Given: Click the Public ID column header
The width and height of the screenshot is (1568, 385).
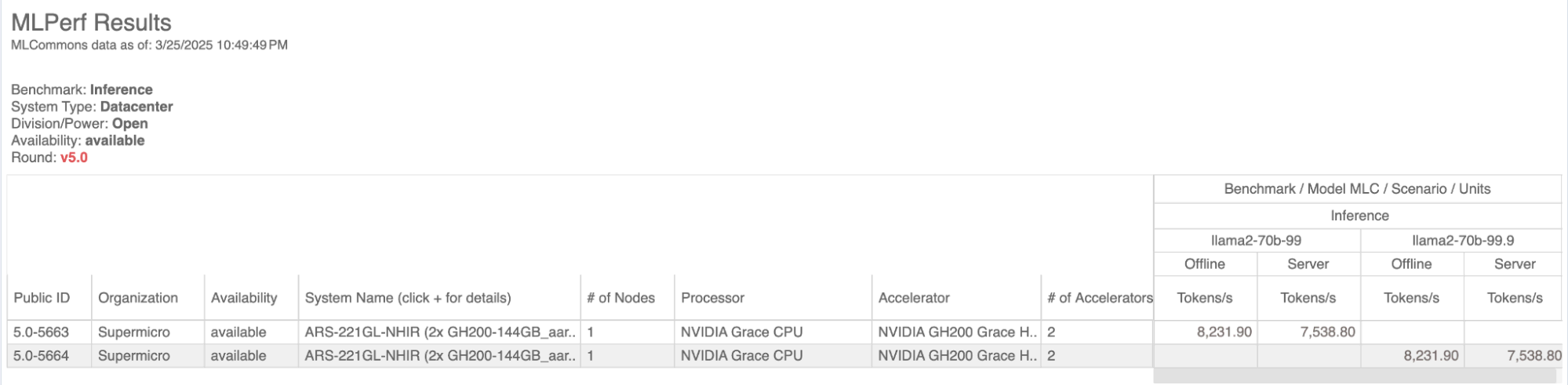Looking at the screenshot, I should (42, 298).
